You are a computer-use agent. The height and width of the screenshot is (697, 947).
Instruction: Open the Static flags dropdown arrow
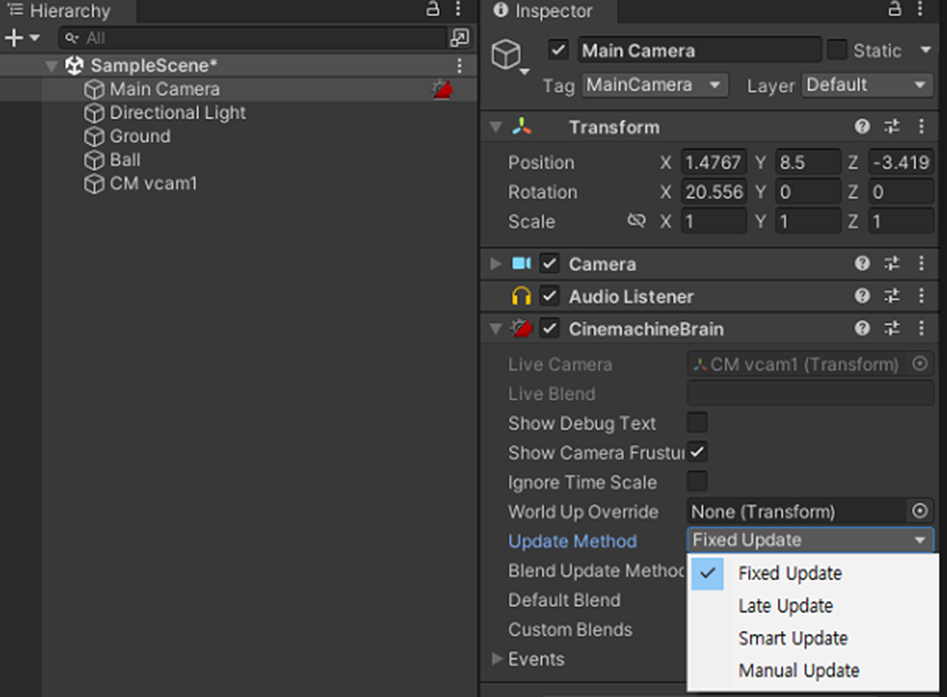point(925,50)
